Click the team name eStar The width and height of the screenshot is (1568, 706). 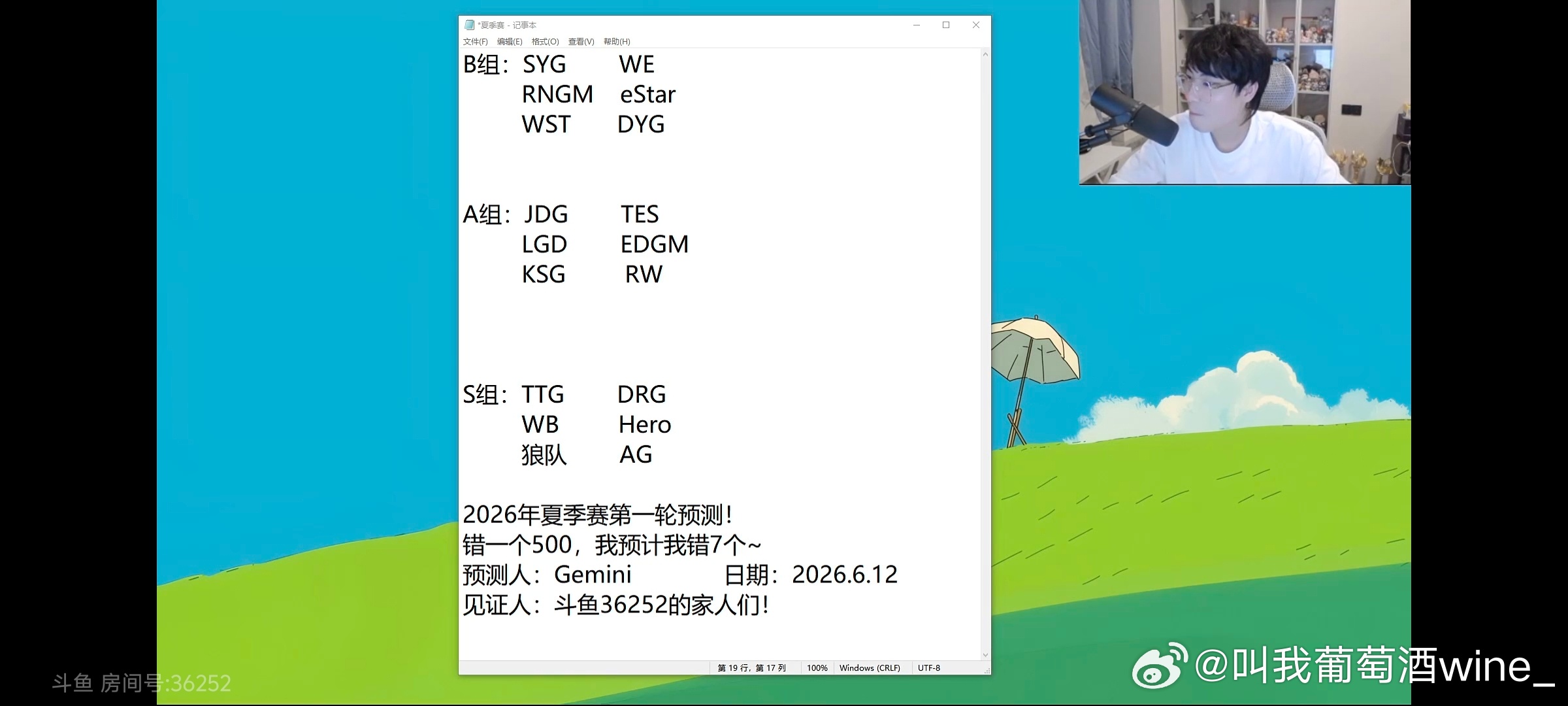647,95
